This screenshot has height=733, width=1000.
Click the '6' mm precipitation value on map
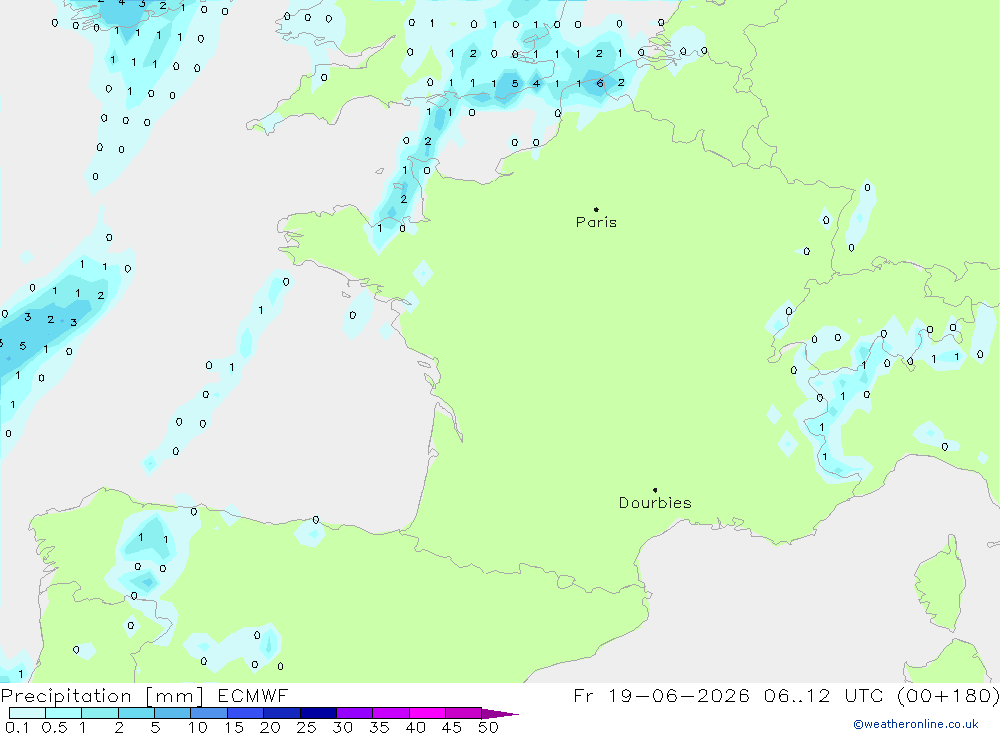[599, 83]
